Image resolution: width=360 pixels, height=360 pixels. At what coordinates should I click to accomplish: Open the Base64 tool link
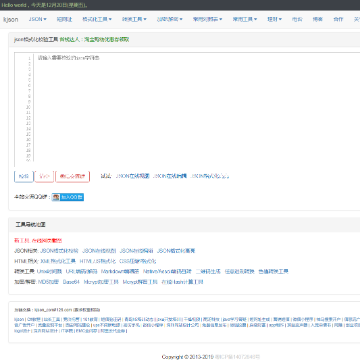pos(71,282)
